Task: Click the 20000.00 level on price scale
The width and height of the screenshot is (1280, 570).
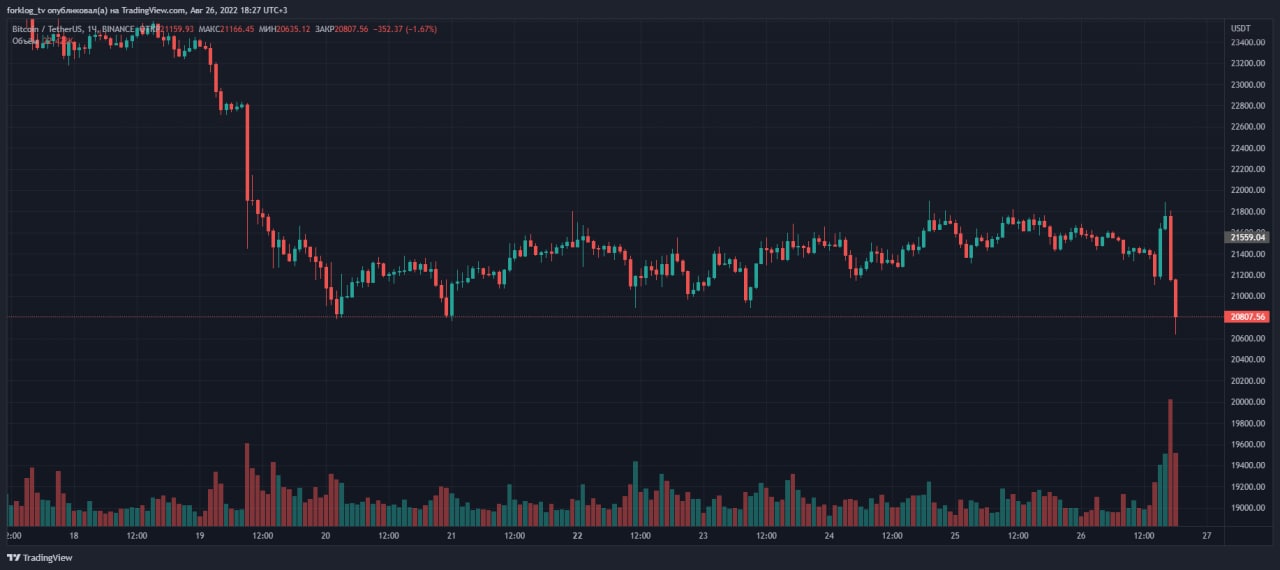Action: 1247,402
